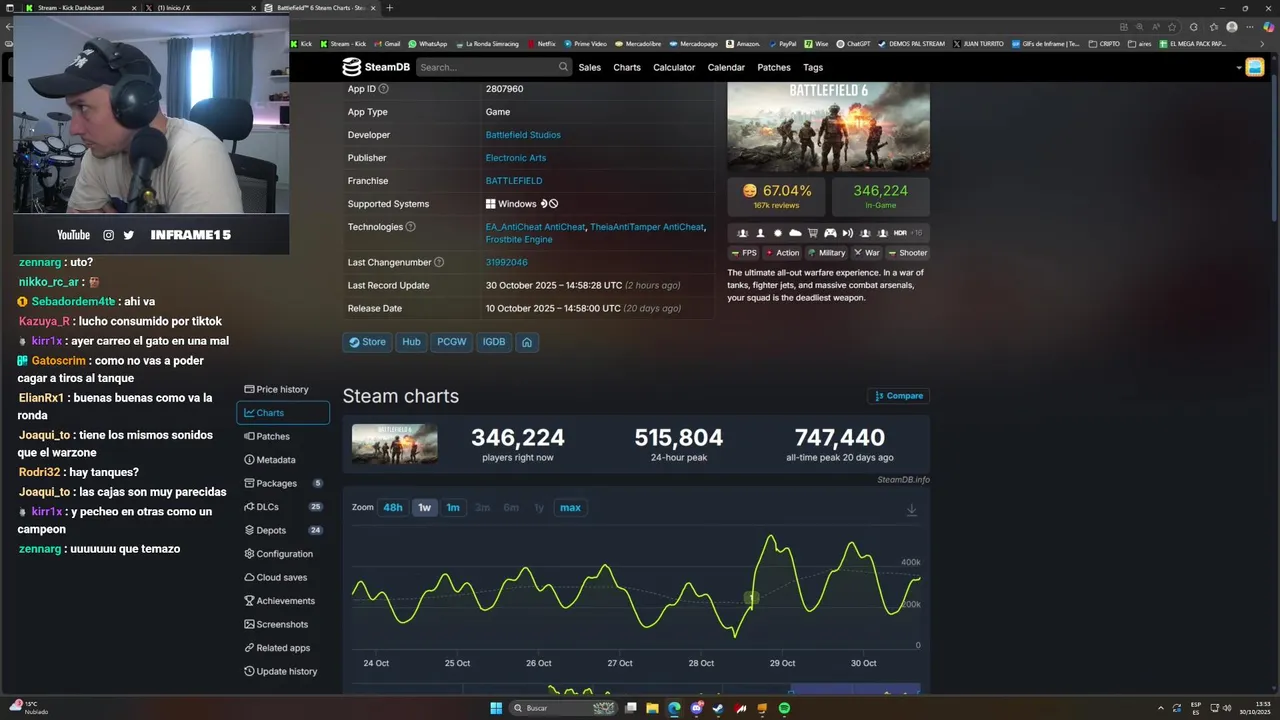Click the controller support feature icon
This screenshot has width=1280, height=720.
(830, 233)
